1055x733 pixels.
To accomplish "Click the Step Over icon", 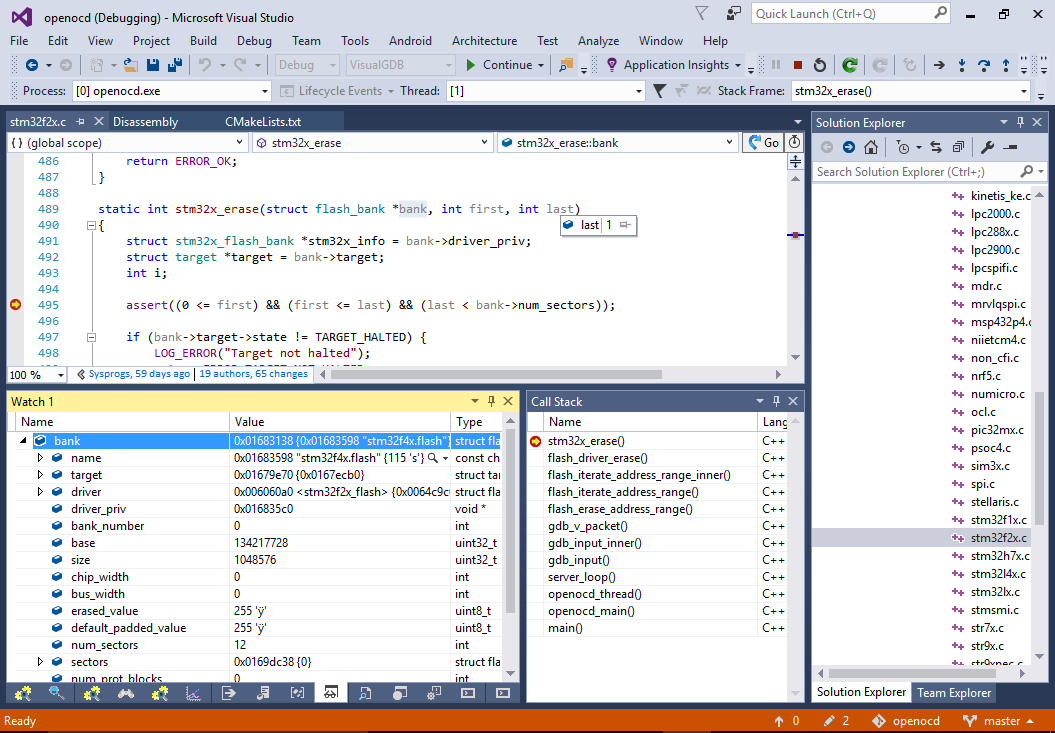I will pos(984,65).
